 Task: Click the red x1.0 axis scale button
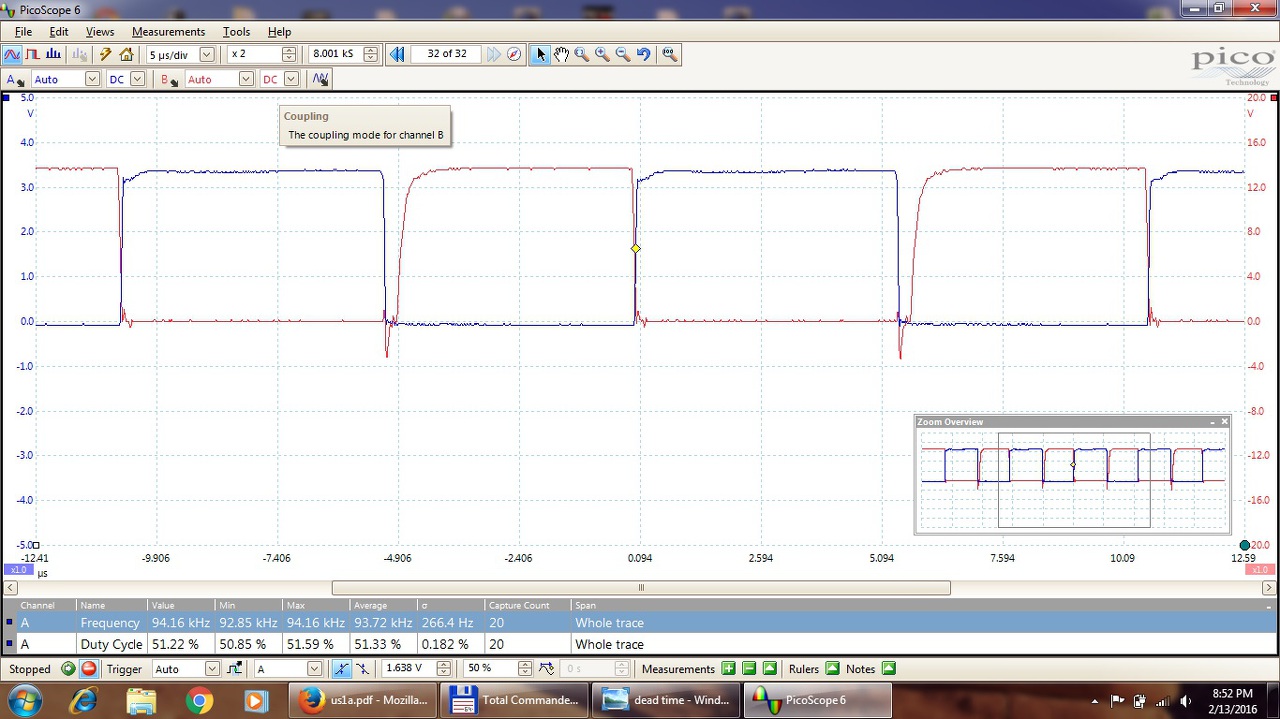pyautogui.click(x=1260, y=570)
